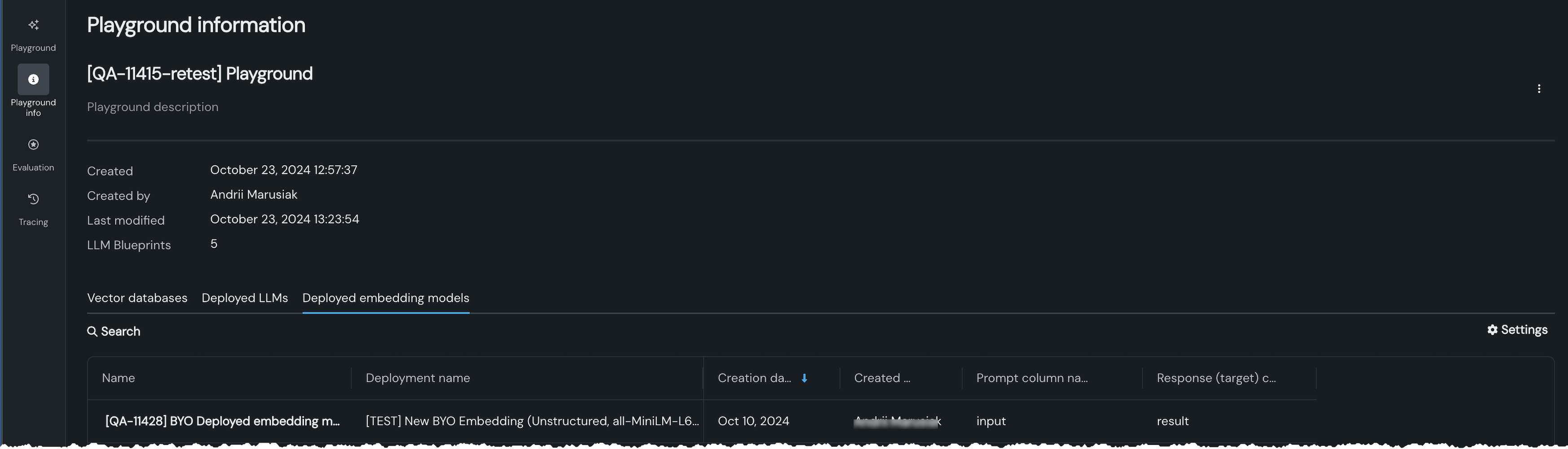Viewport: 1568px width, 449px height.
Task: Switch to the Vector databases tab
Action: [137, 298]
